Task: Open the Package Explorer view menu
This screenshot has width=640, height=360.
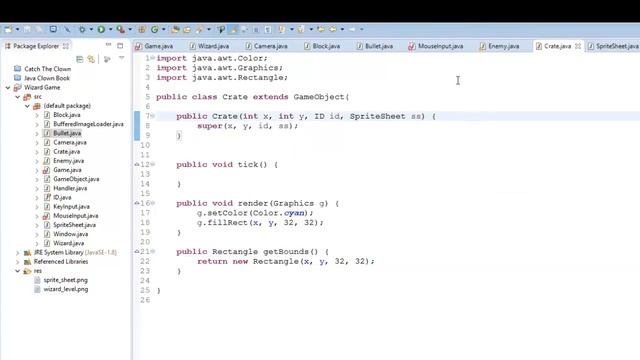Action: coord(121,59)
